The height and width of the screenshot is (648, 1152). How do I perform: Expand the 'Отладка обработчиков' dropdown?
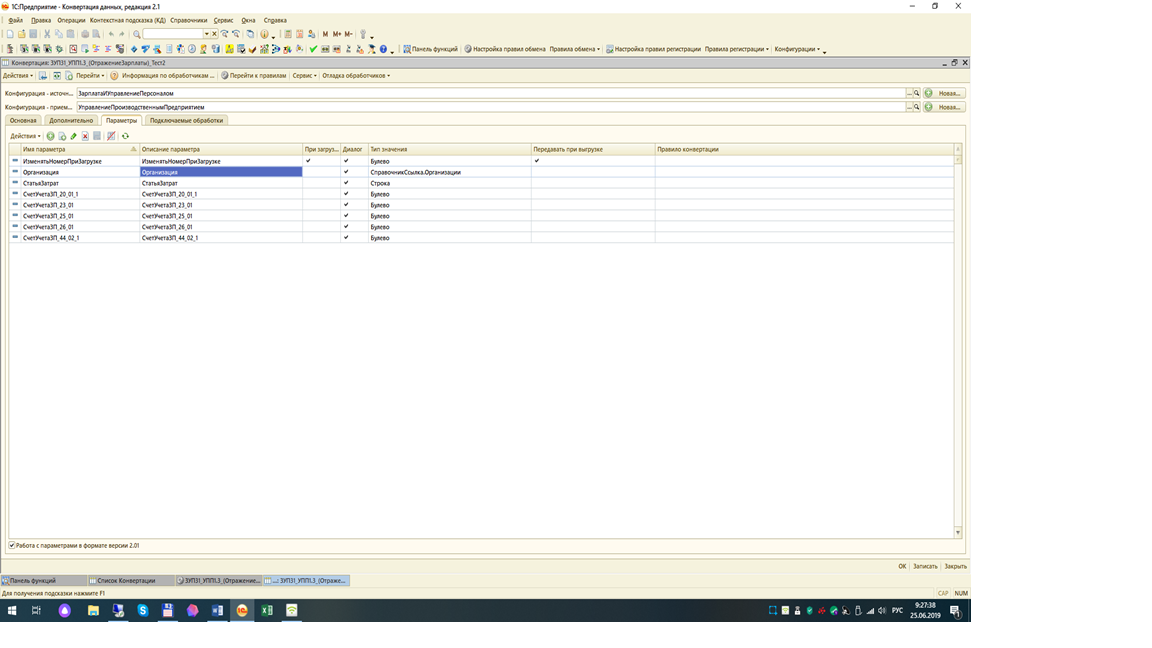356,76
